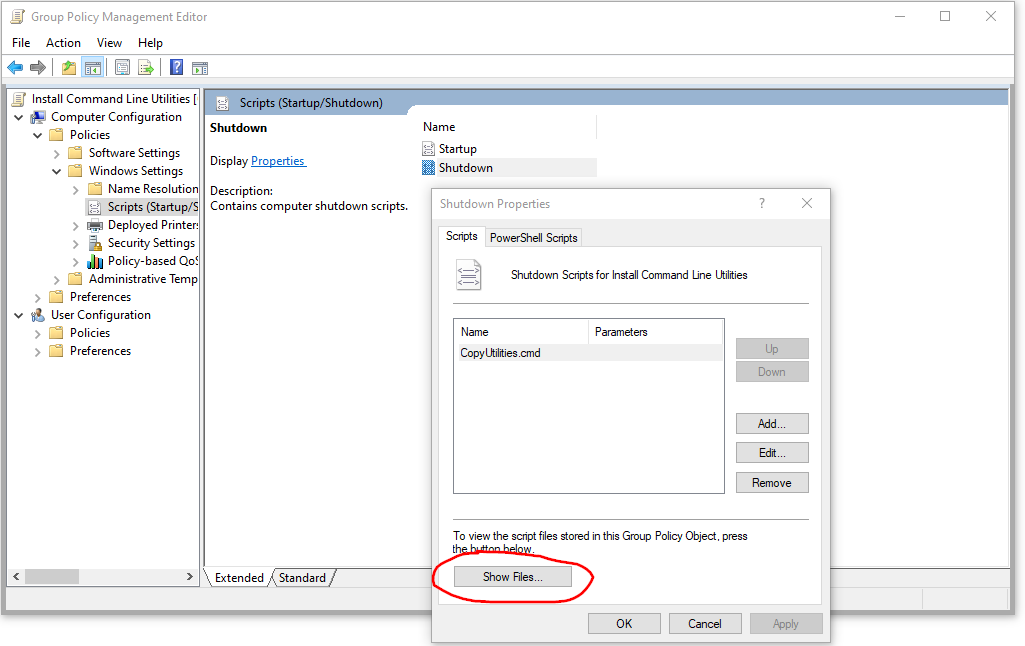Select Preferences under User Configuration
Image resolution: width=1025 pixels, height=646 pixels.
(101, 351)
